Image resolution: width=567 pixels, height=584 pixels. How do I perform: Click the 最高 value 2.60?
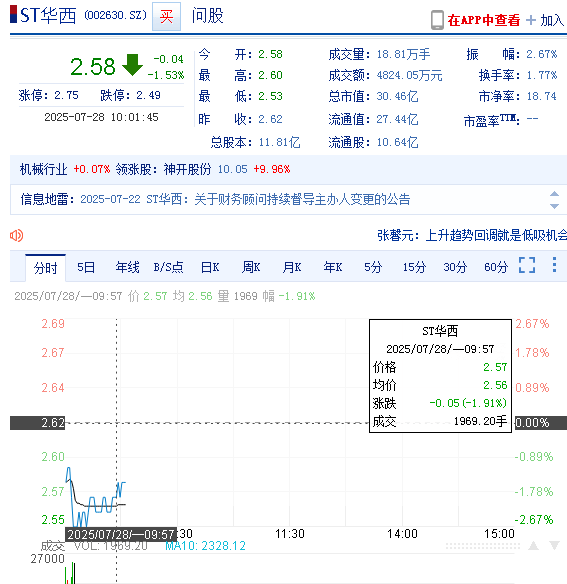(270, 76)
